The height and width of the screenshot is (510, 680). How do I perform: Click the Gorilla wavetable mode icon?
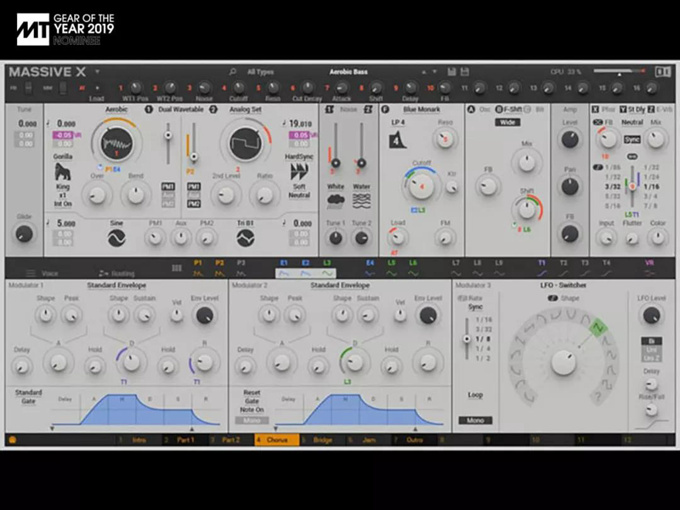pos(62,172)
